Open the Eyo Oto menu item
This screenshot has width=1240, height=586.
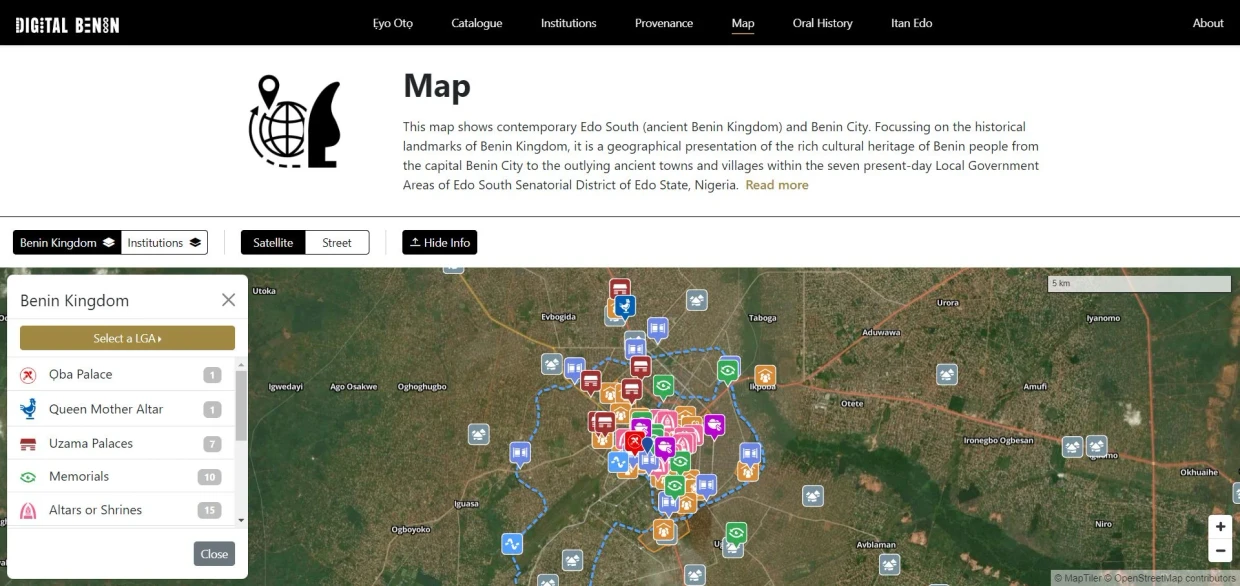(x=393, y=23)
